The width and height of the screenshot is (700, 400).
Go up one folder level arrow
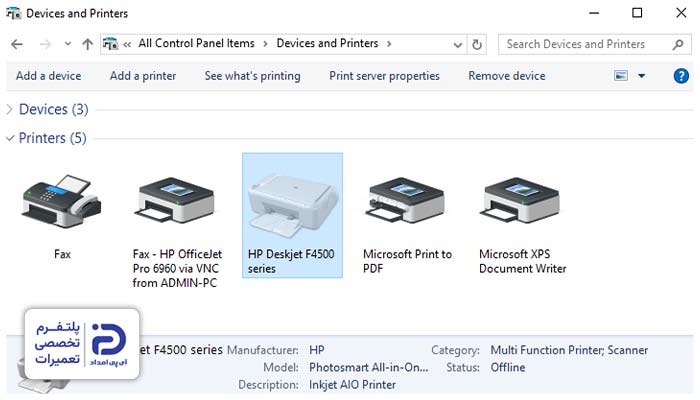[88, 44]
